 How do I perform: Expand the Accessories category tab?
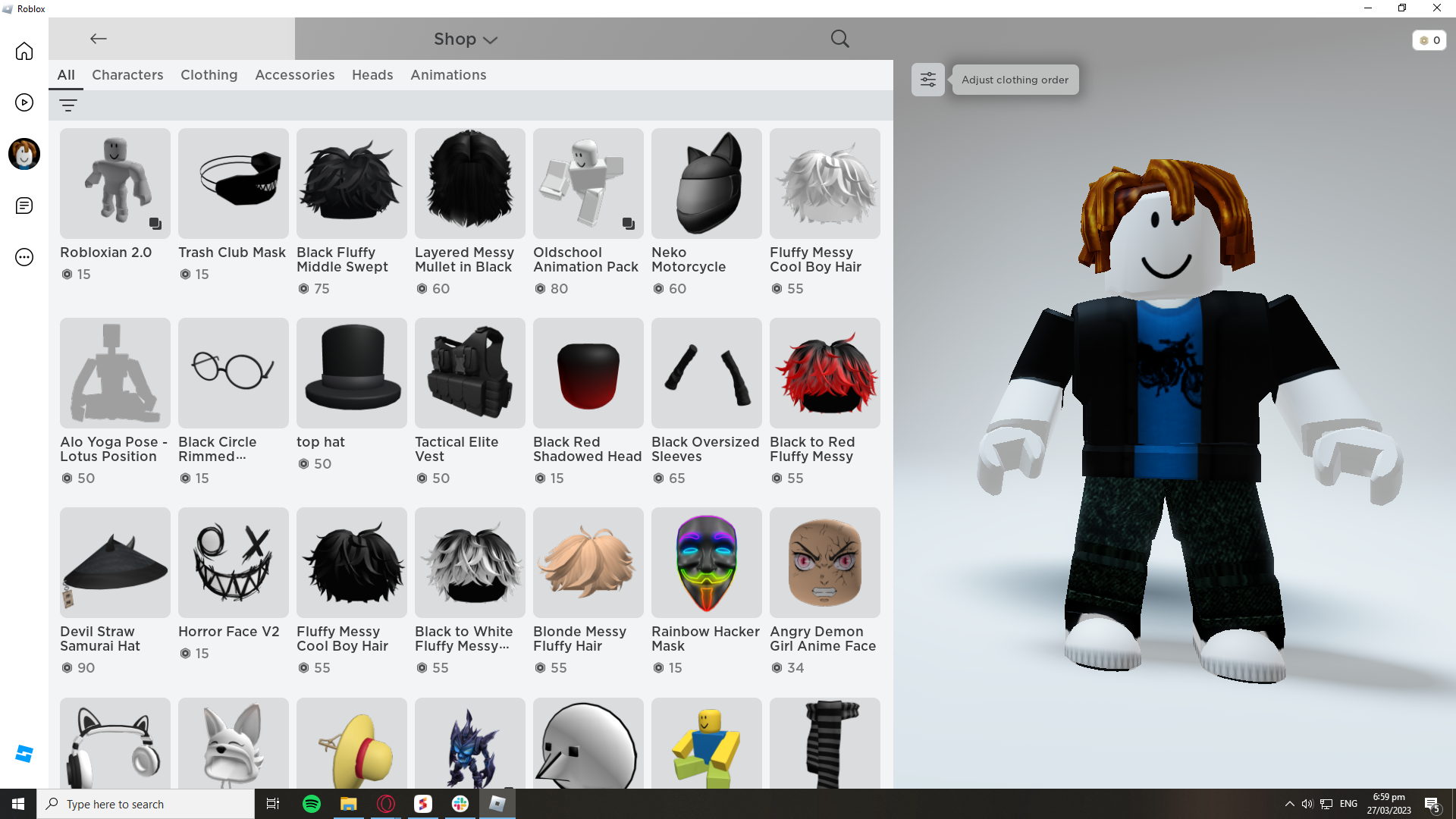coord(294,75)
